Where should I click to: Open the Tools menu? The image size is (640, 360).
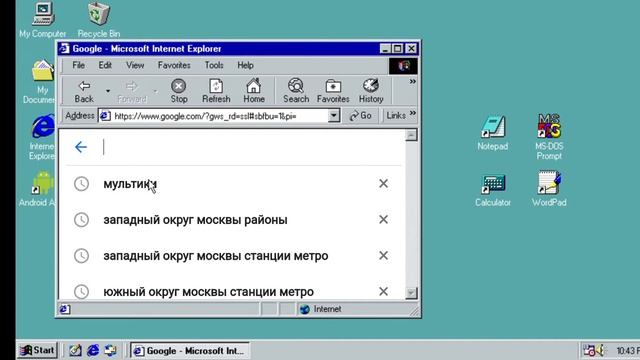point(214,65)
